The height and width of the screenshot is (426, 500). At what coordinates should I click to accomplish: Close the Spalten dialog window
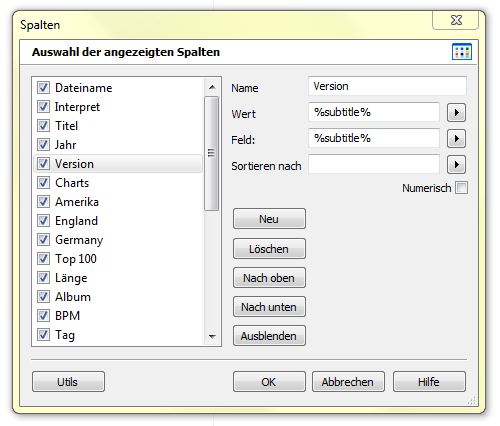pos(456,20)
